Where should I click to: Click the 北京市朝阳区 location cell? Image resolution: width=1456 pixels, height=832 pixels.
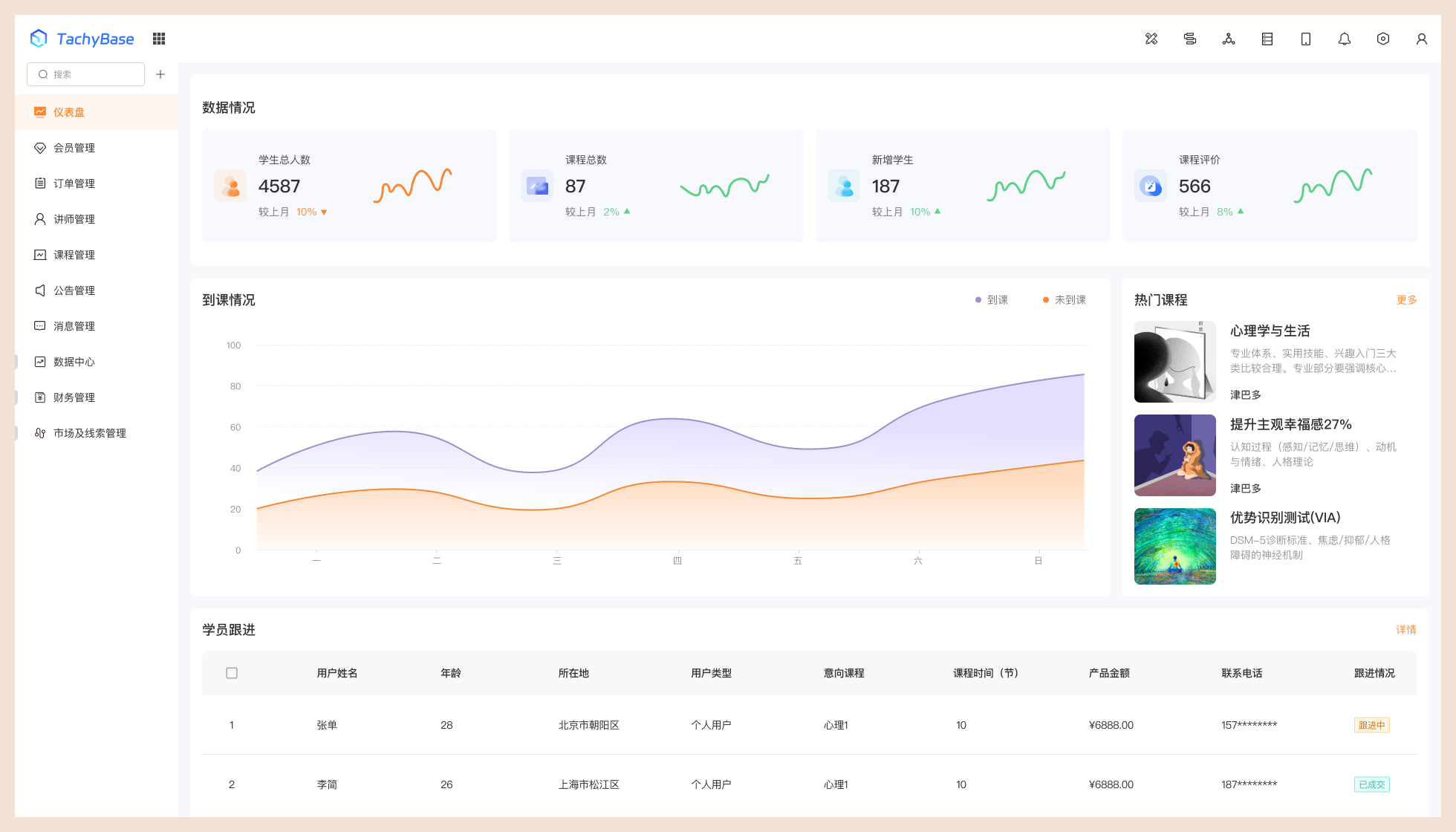[589, 725]
